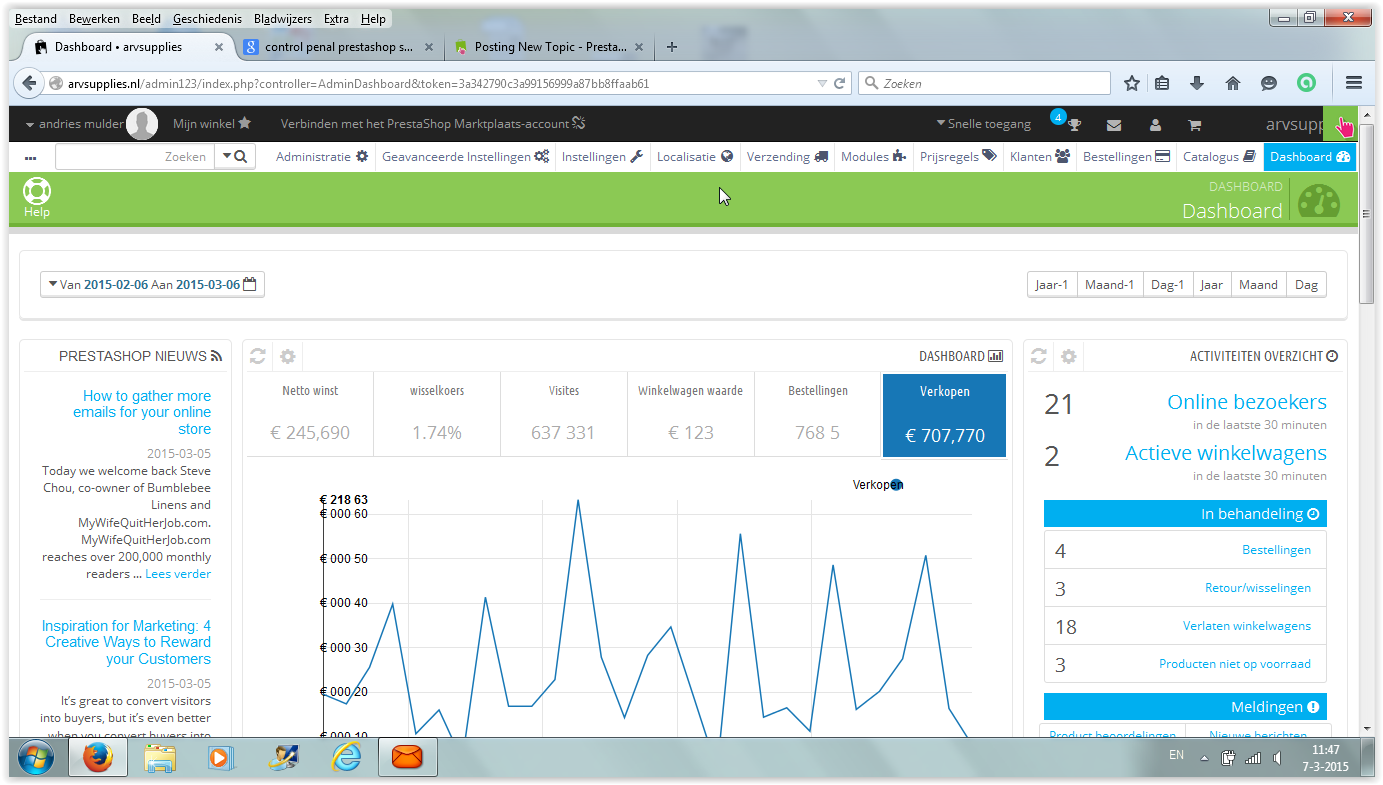The image size is (1383, 785).
Task: Refresh the Activiteiten Overzicht panel
Action: pos(1039,356)
